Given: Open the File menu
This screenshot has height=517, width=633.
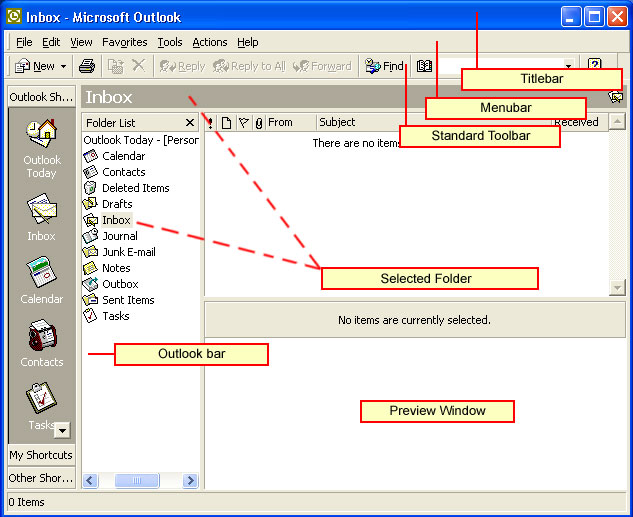Looking at the screenshot, I should point(24,42).
